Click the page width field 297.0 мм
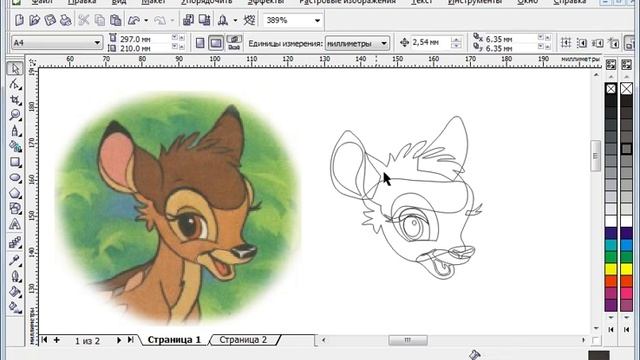 point(145,38)
